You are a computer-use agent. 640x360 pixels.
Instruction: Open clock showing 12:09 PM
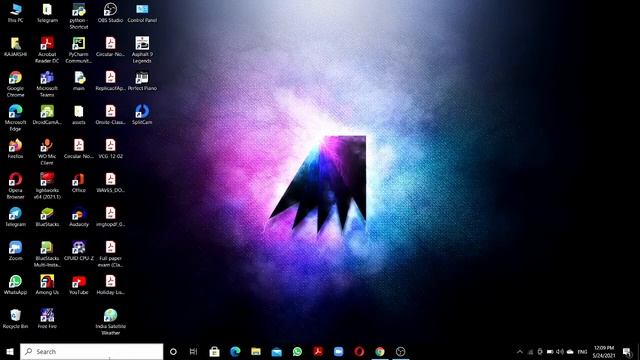(604, 351)
